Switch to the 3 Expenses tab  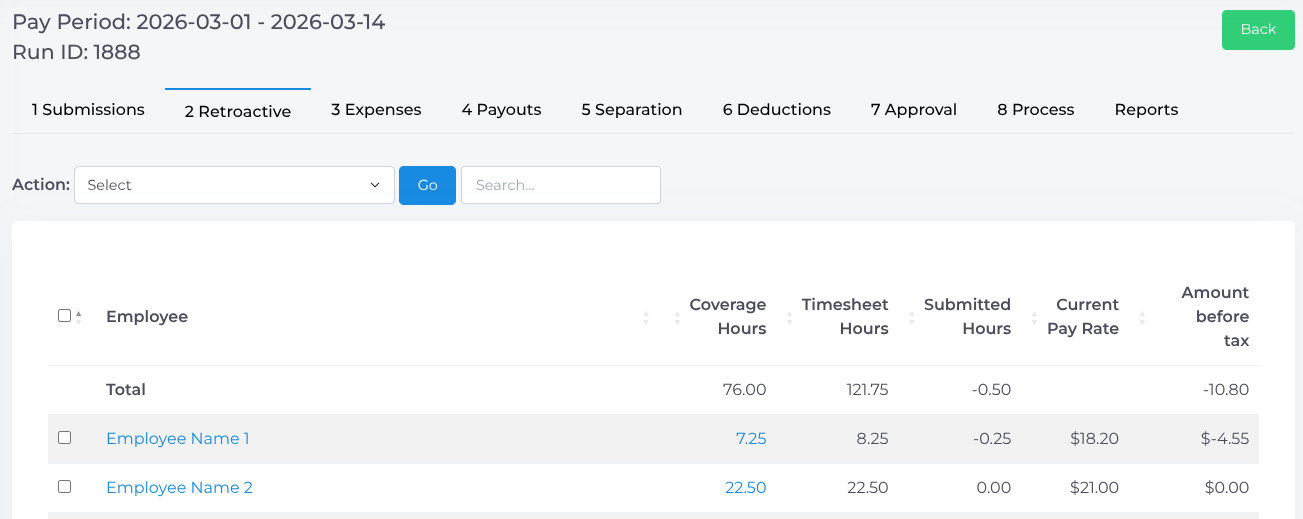point(376,110)
